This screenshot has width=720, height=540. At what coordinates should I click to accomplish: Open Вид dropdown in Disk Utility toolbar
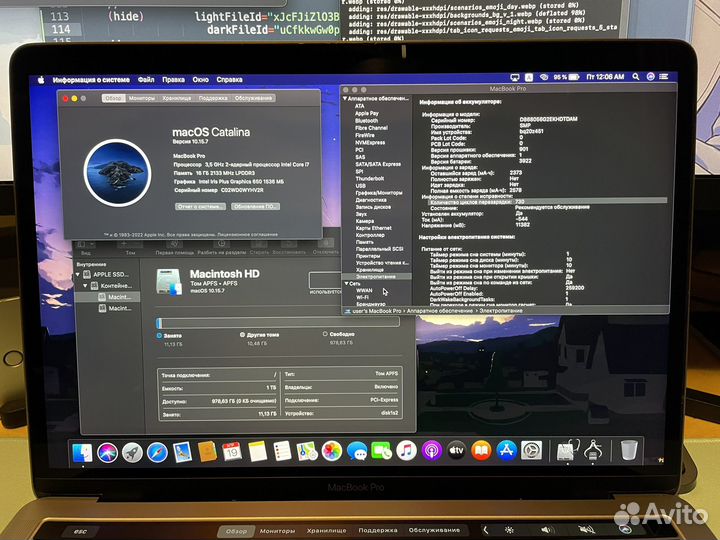point(86,247)
